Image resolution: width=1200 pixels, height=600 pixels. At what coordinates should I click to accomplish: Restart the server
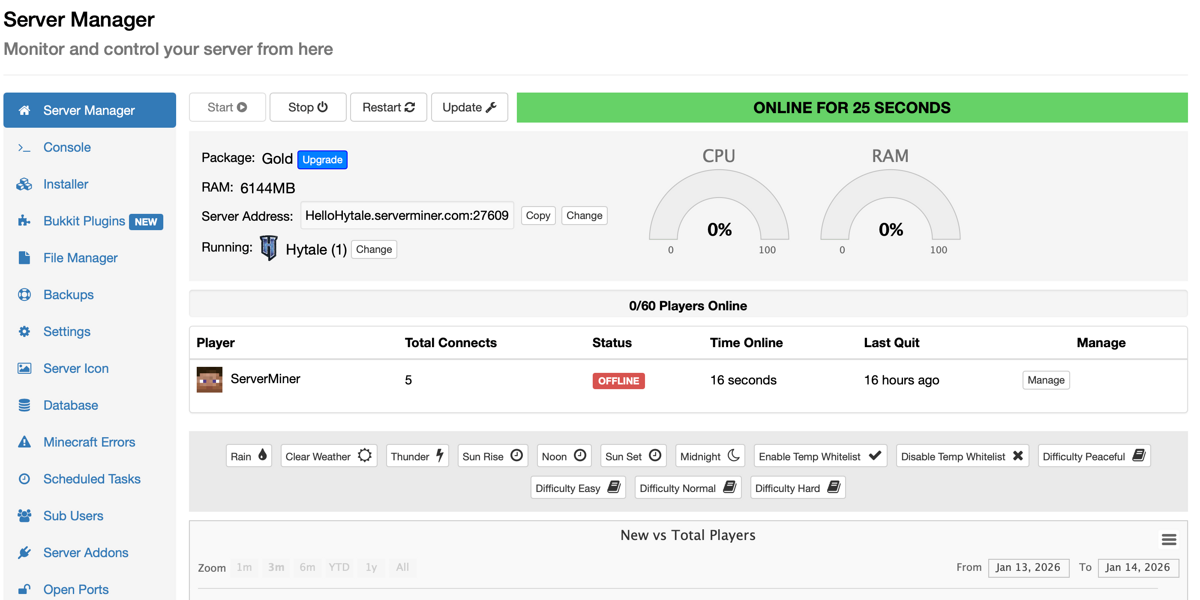click(x=388, y=107)
